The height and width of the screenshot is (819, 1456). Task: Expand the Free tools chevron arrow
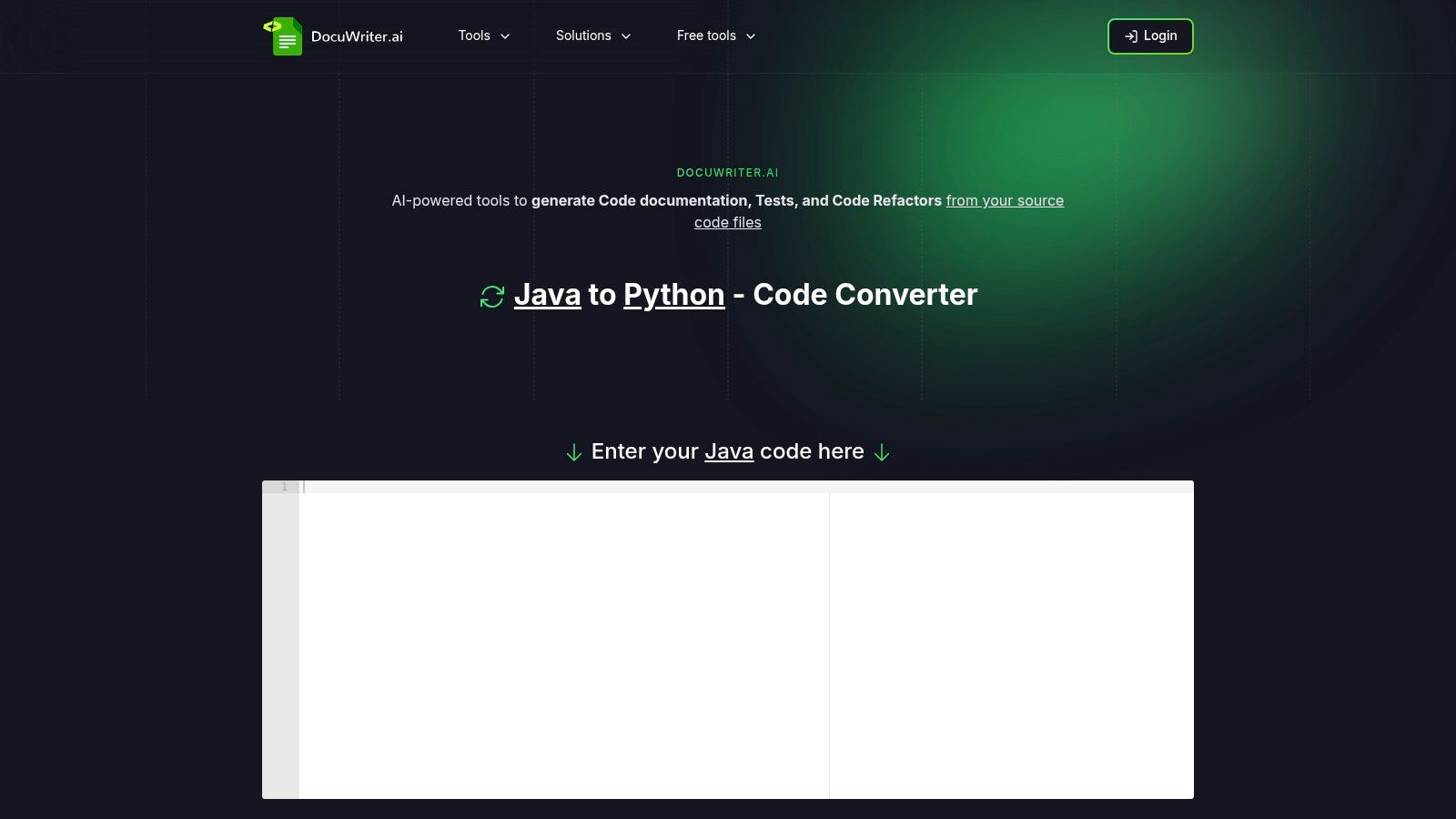[x=751, y=36]
